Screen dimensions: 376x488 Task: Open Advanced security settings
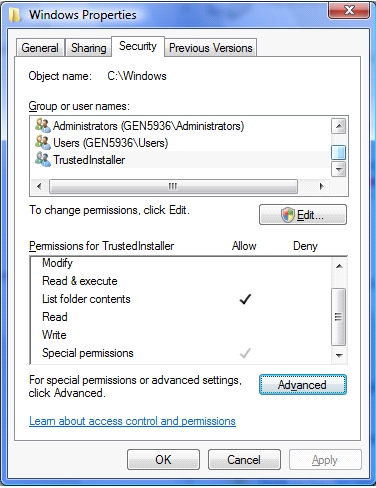point(303,385)
